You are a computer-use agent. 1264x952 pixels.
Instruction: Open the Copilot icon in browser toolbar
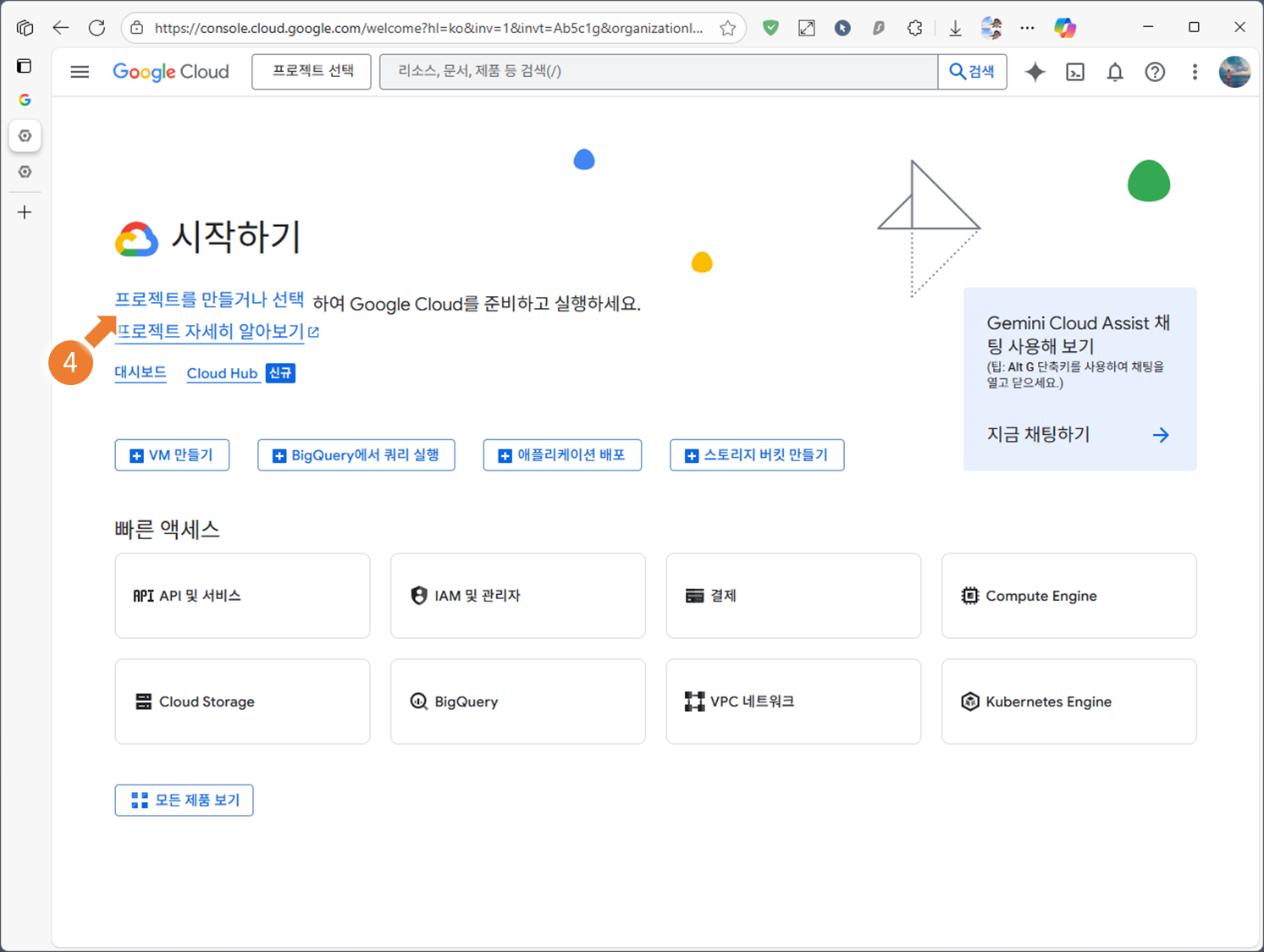[x=1065, y=28]
